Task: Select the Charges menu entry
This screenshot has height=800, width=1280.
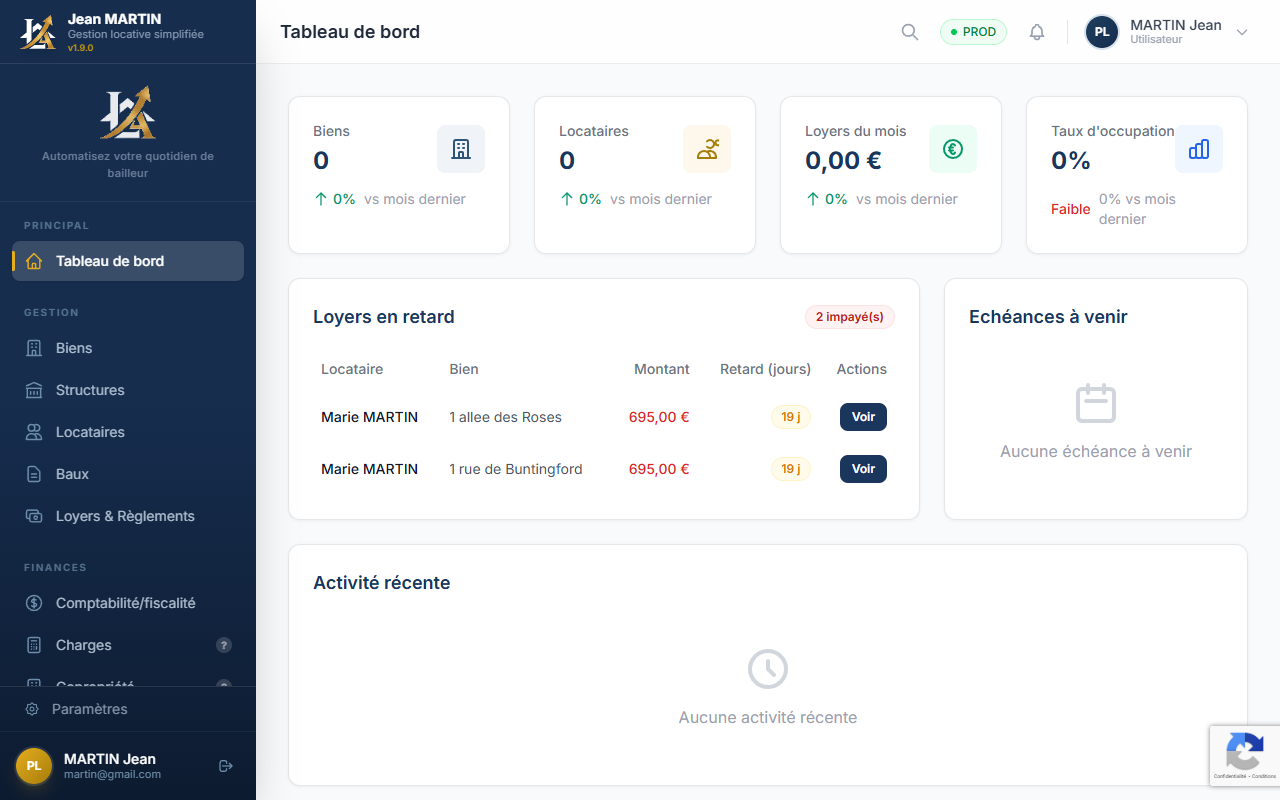Action: pos(84,645)
